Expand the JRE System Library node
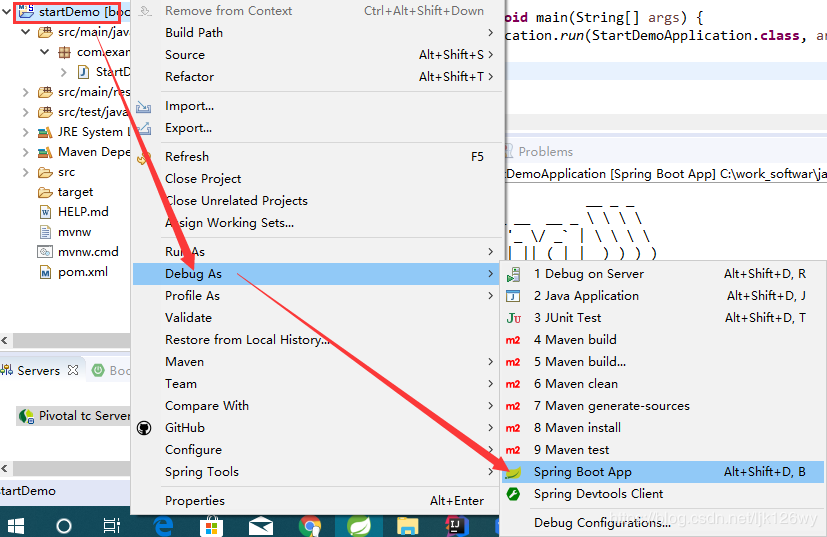 coord(25,132)
